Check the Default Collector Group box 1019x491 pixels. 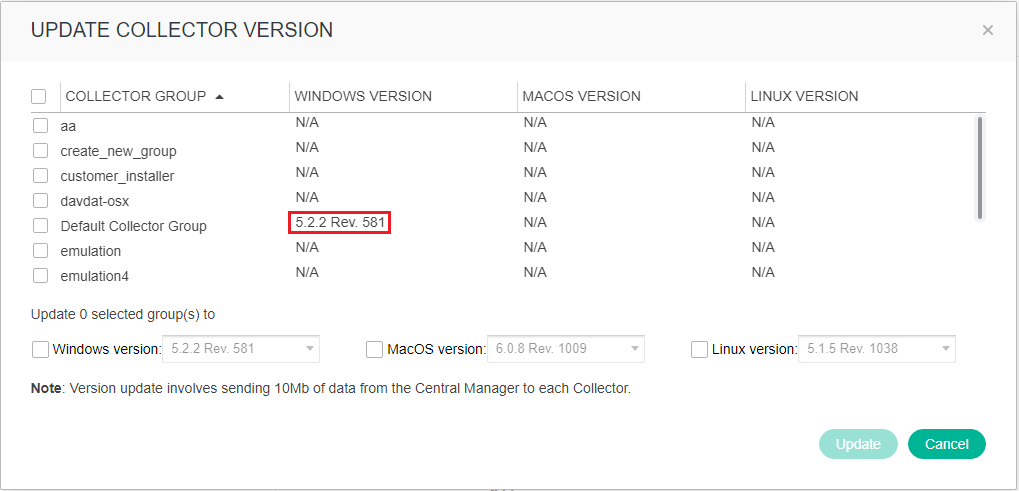(x=41, y=226)
